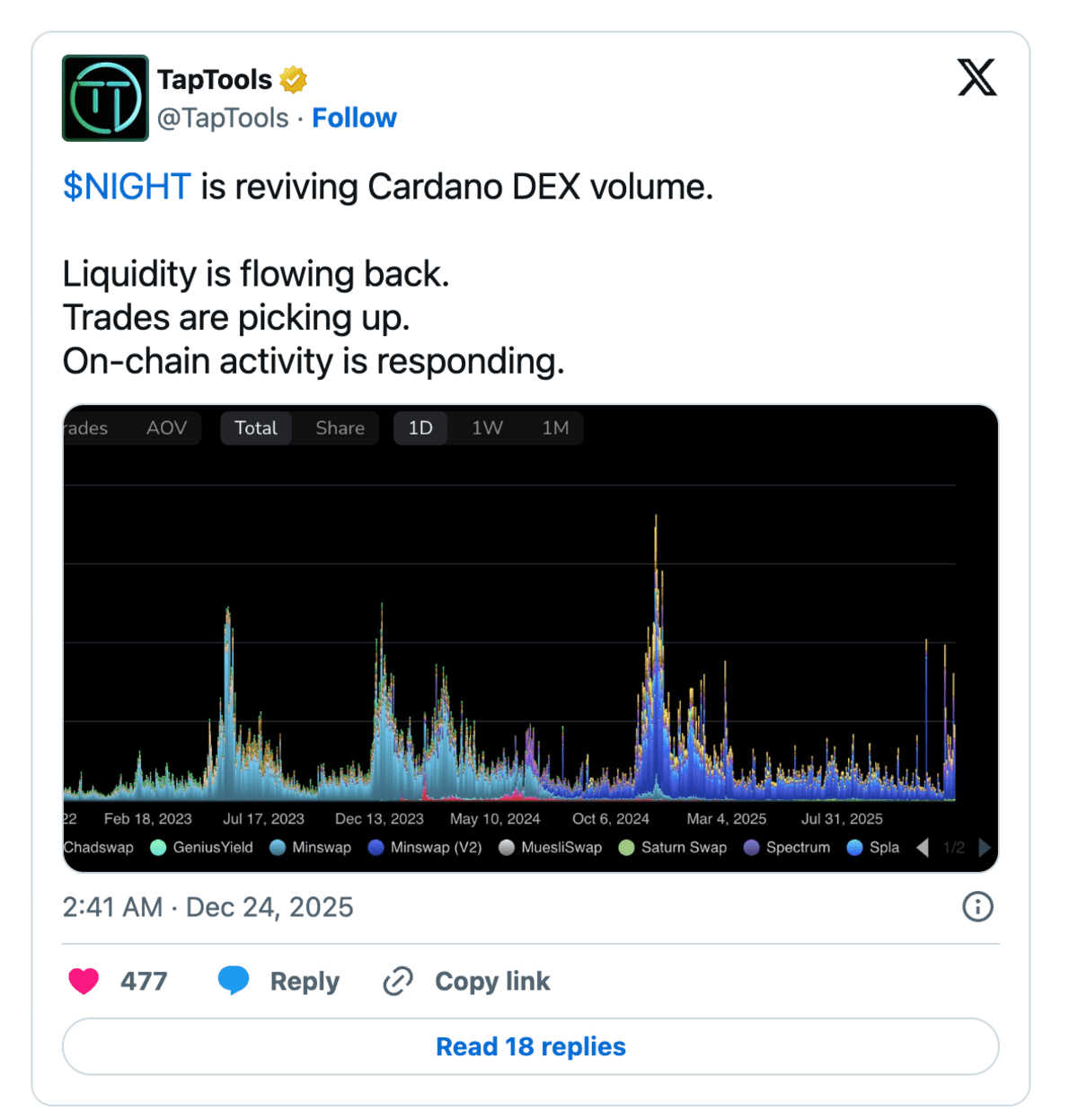Like the tweet with the heart icon
Viewport: 1078px width, 1120px height.
[x=84, y=981]
